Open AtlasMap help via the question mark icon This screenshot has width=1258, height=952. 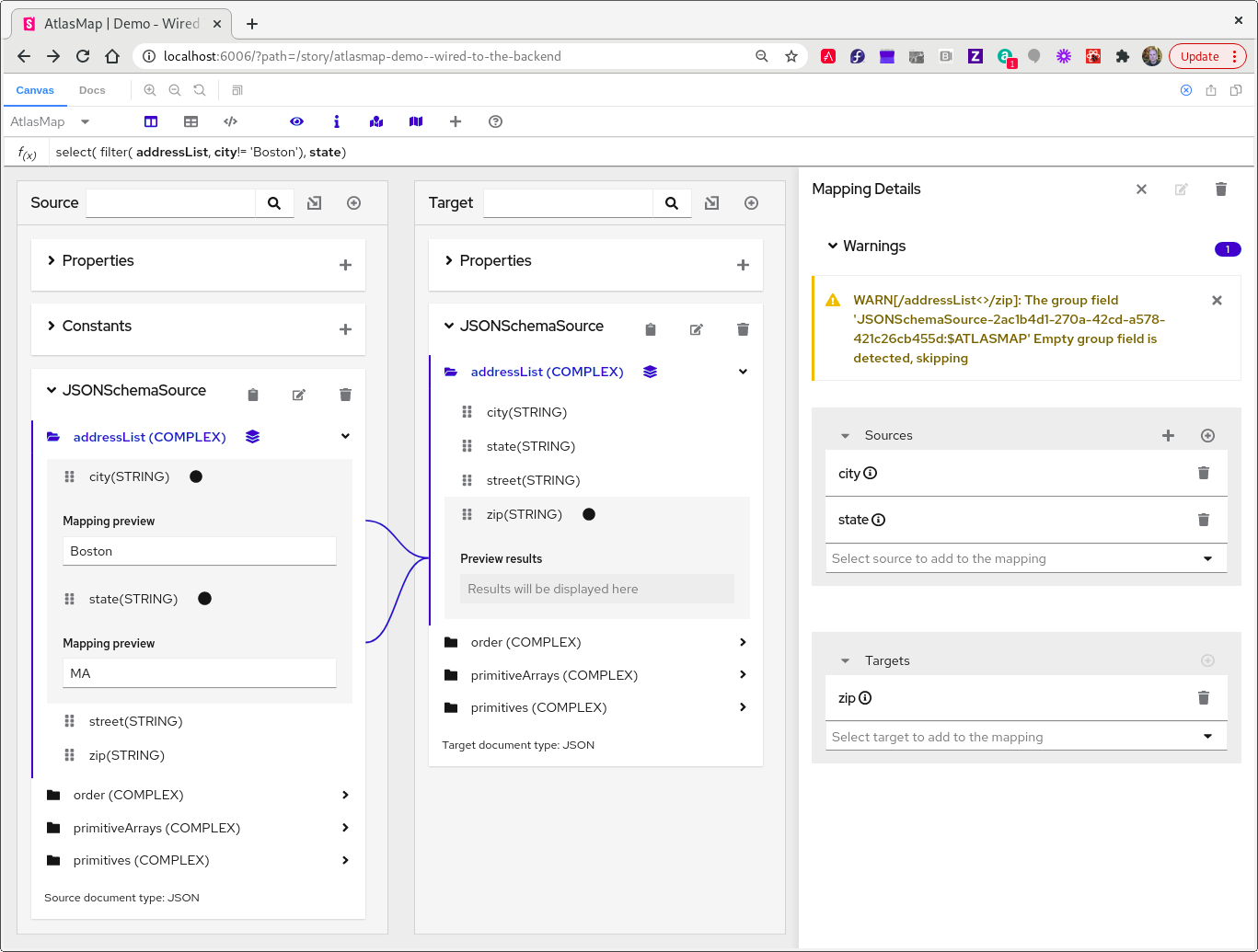pos(495,120)
